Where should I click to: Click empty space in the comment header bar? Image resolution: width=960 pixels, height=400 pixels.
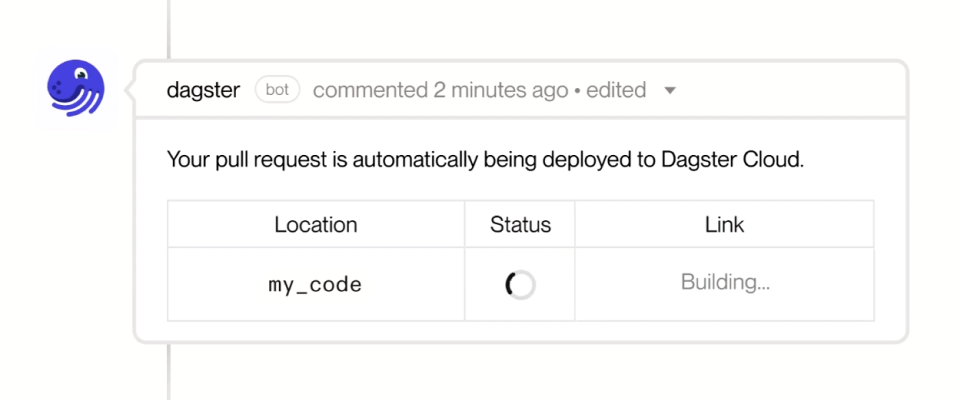click(790, 90)
